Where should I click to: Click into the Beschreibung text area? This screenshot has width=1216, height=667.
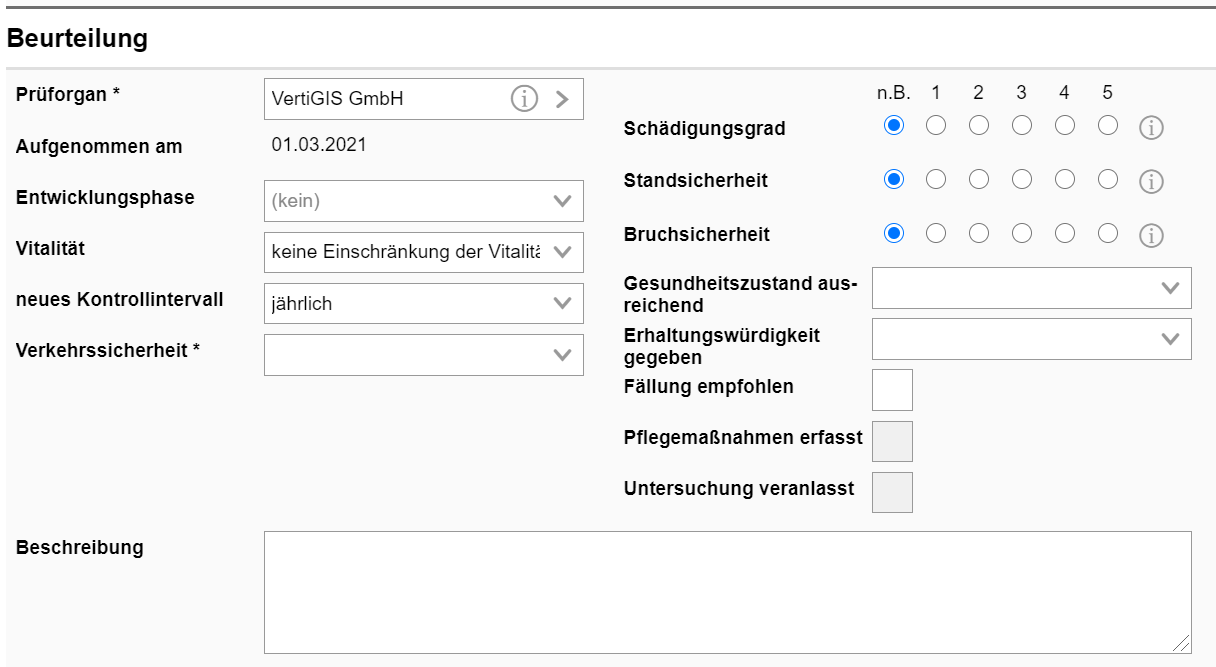click(x=728, y=592)
